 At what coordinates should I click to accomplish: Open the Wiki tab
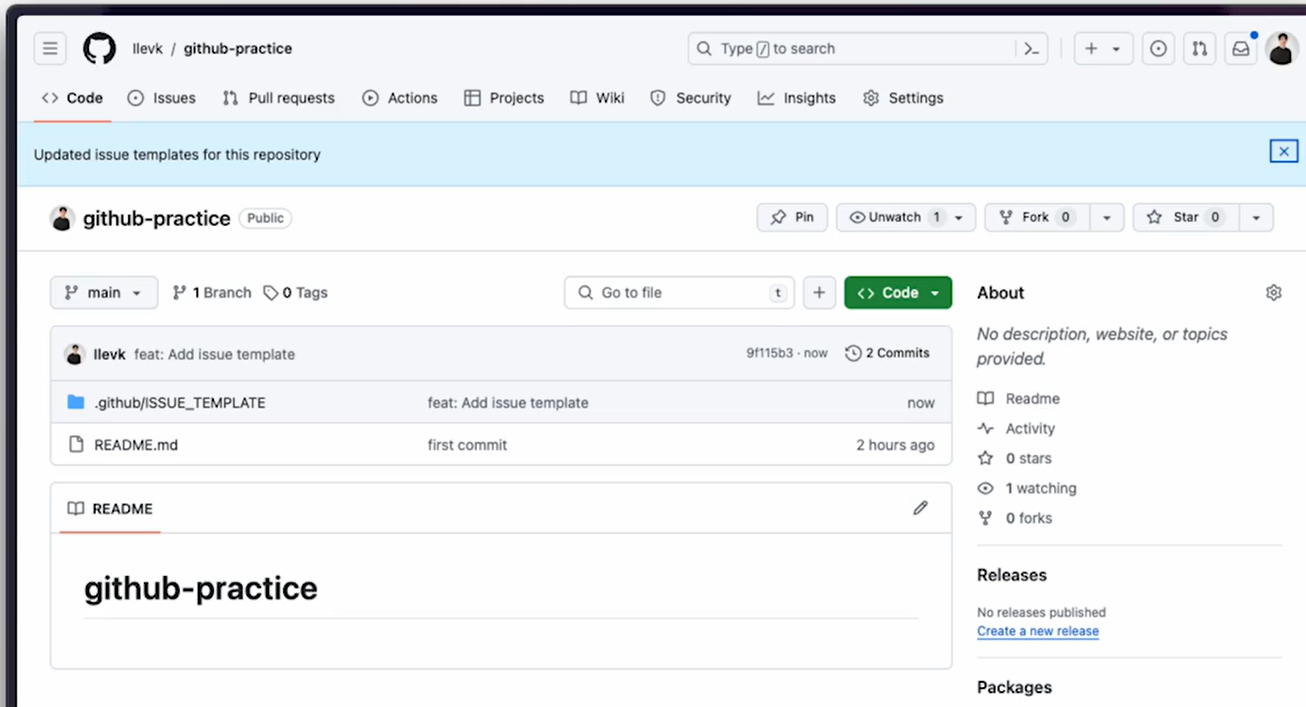point(598,98)
